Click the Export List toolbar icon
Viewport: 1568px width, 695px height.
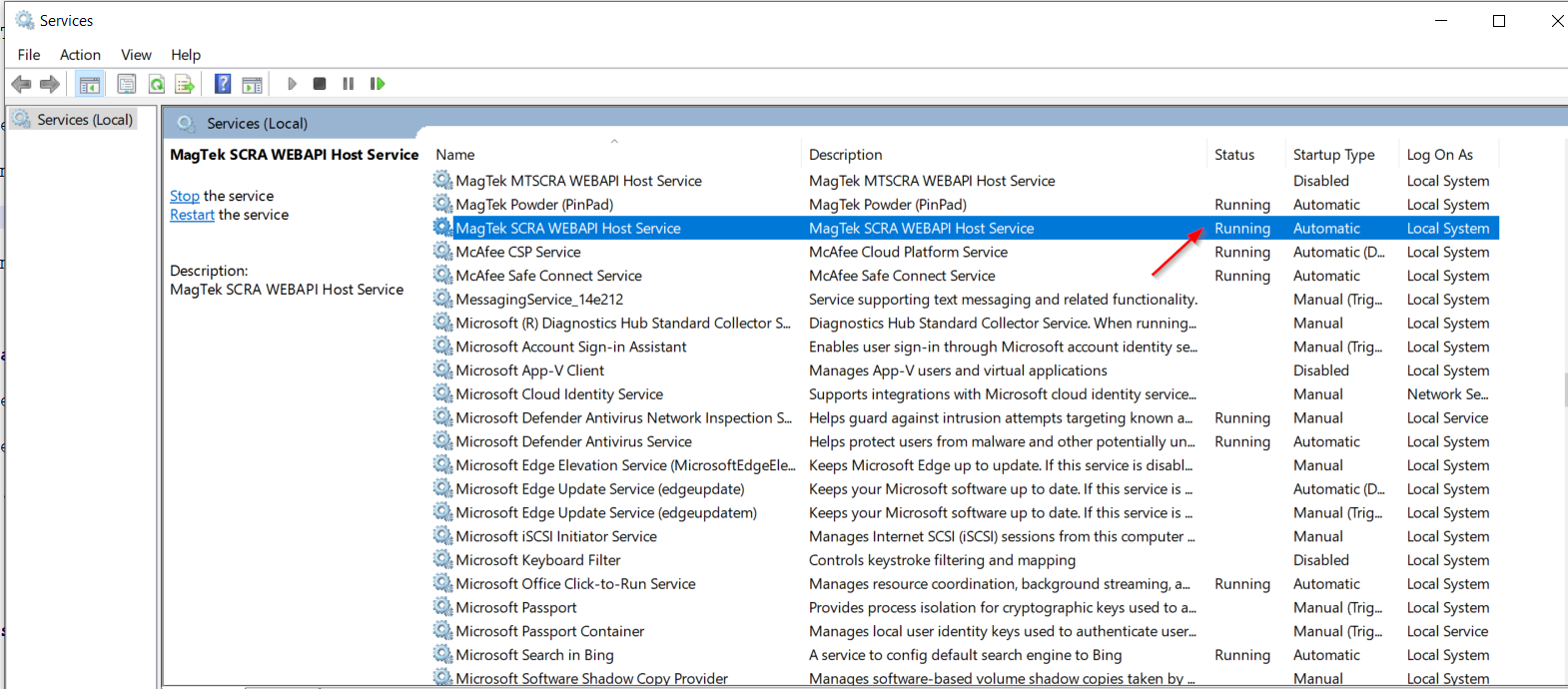click(184, 84)
